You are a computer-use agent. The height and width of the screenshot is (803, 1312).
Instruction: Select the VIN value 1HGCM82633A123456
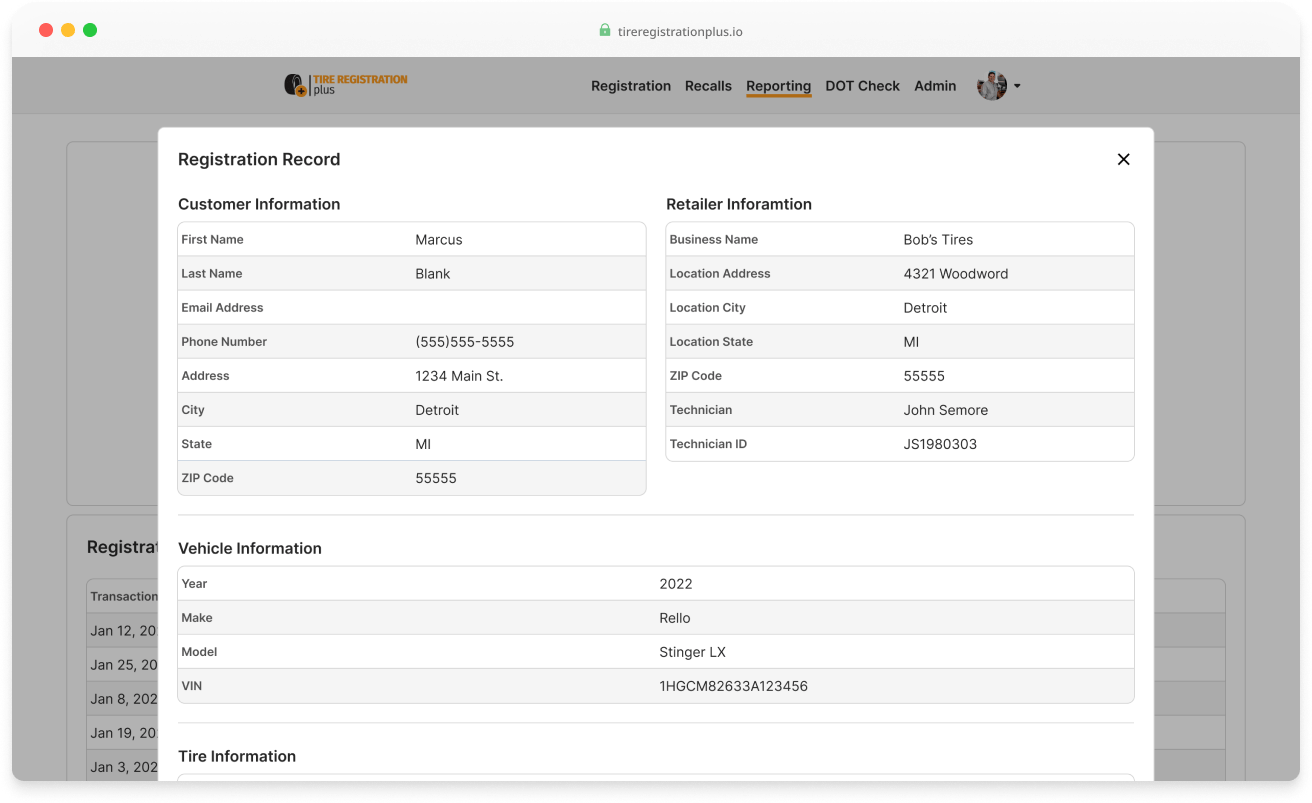point(734,686)
